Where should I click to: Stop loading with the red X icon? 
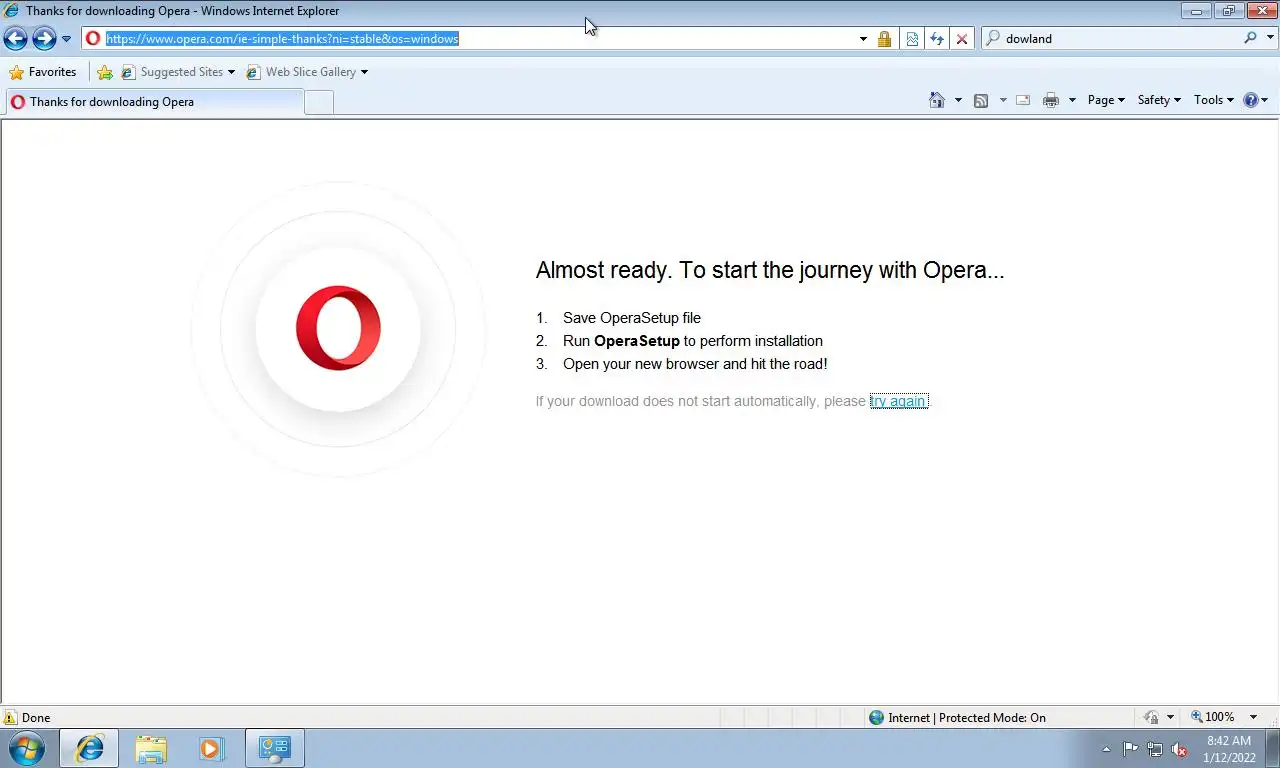(962, 39)
